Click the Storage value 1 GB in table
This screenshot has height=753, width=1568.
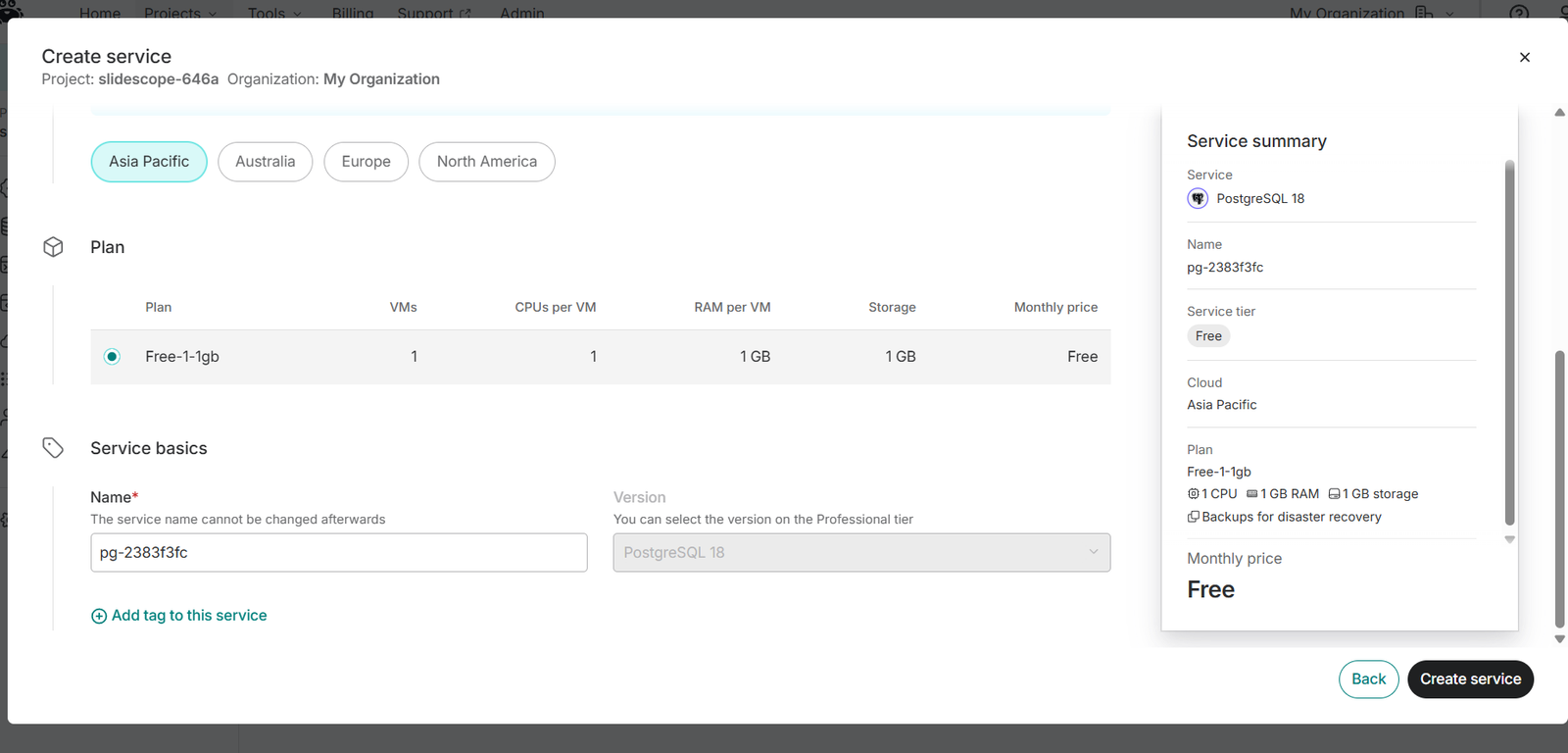click(x=901, y=357)
